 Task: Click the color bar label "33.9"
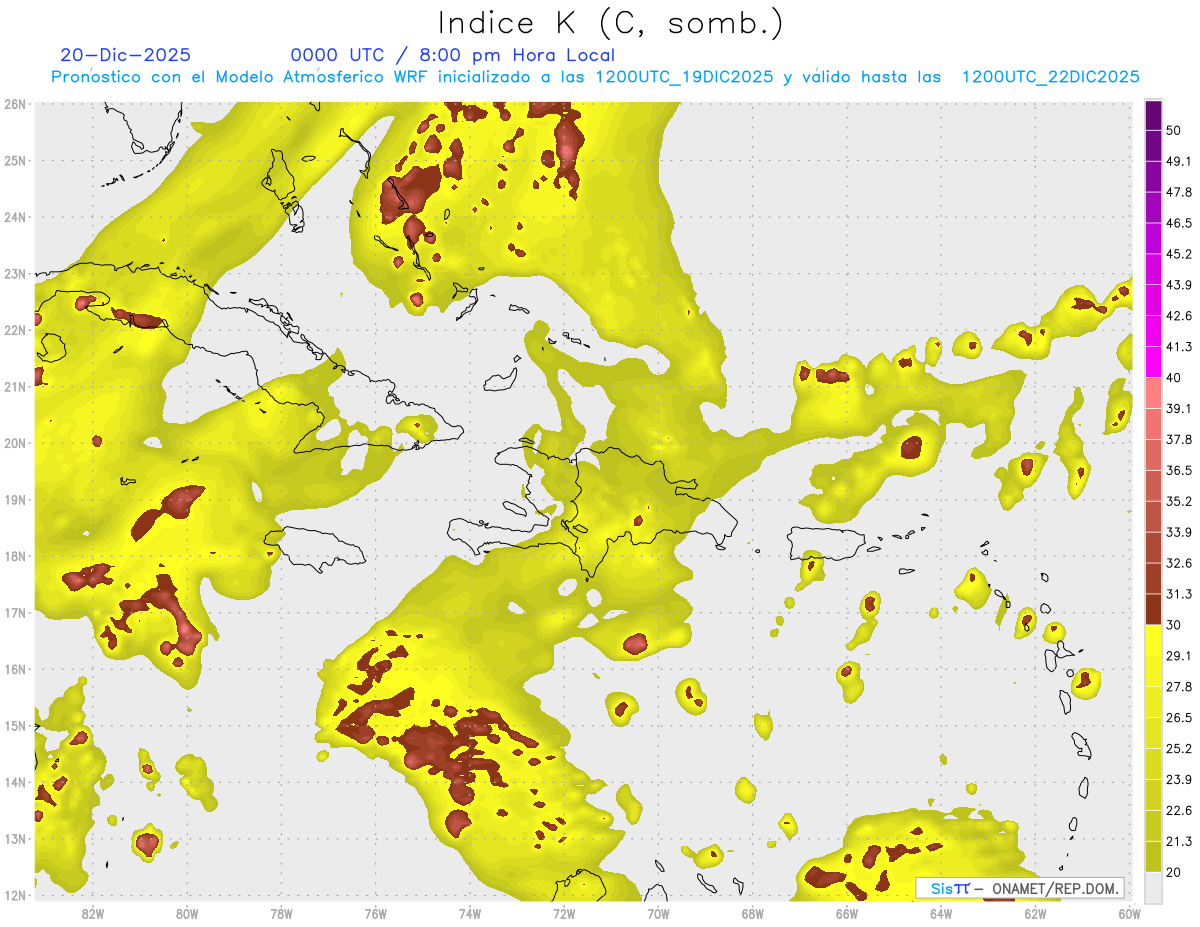(1179, 532)
